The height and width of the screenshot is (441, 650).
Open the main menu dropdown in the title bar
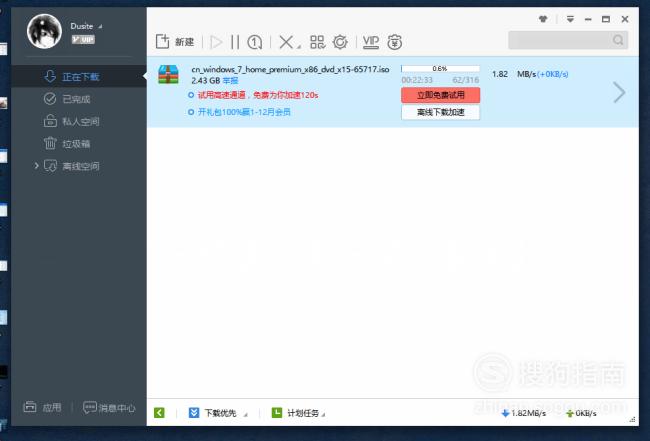(570, 19)
